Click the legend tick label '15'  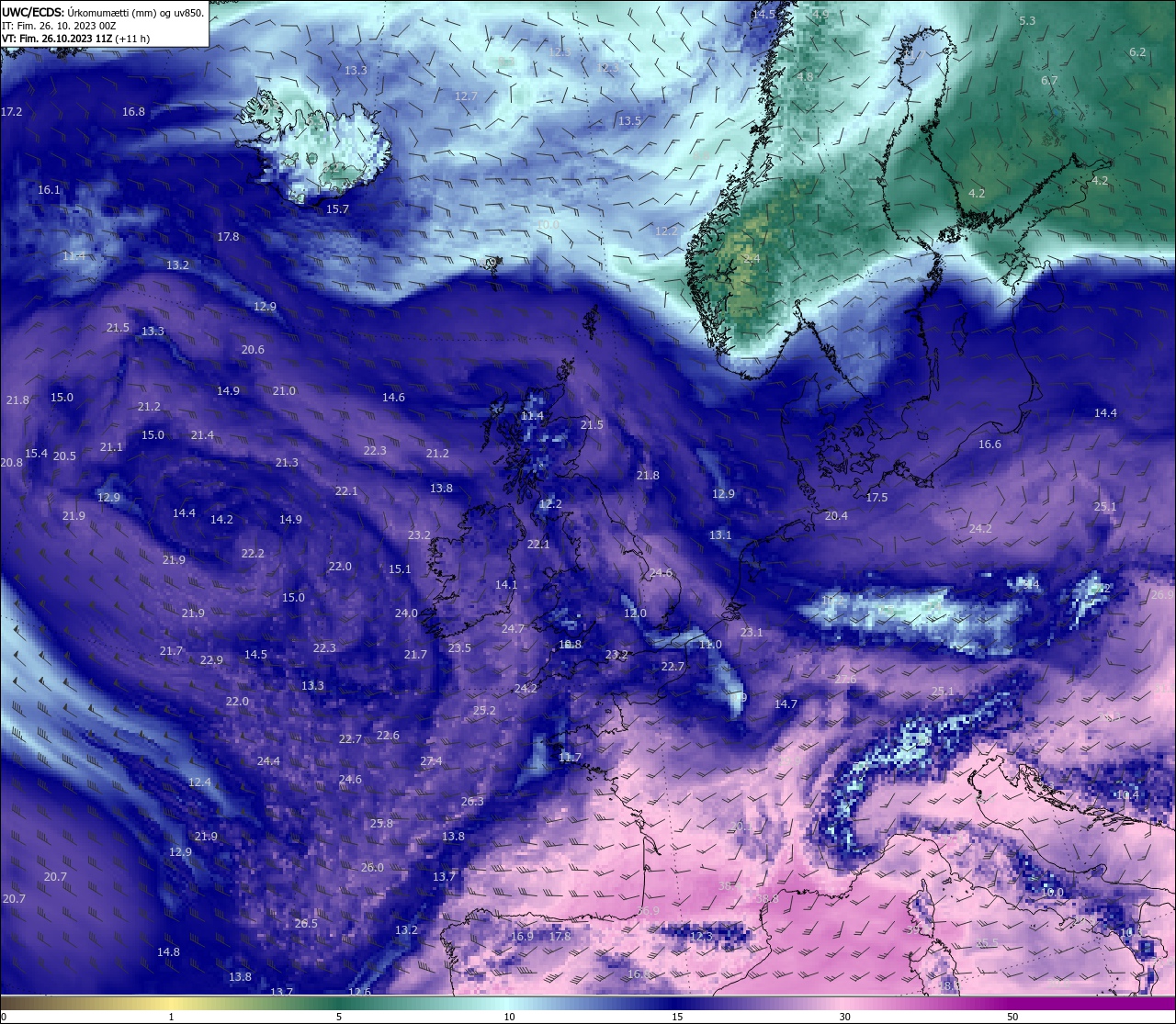(677, 1017)
